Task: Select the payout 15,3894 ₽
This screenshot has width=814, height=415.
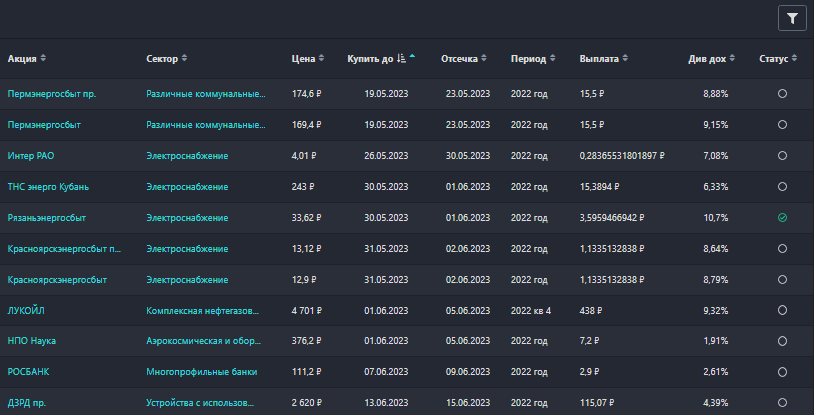Action: tap(599, 186)
